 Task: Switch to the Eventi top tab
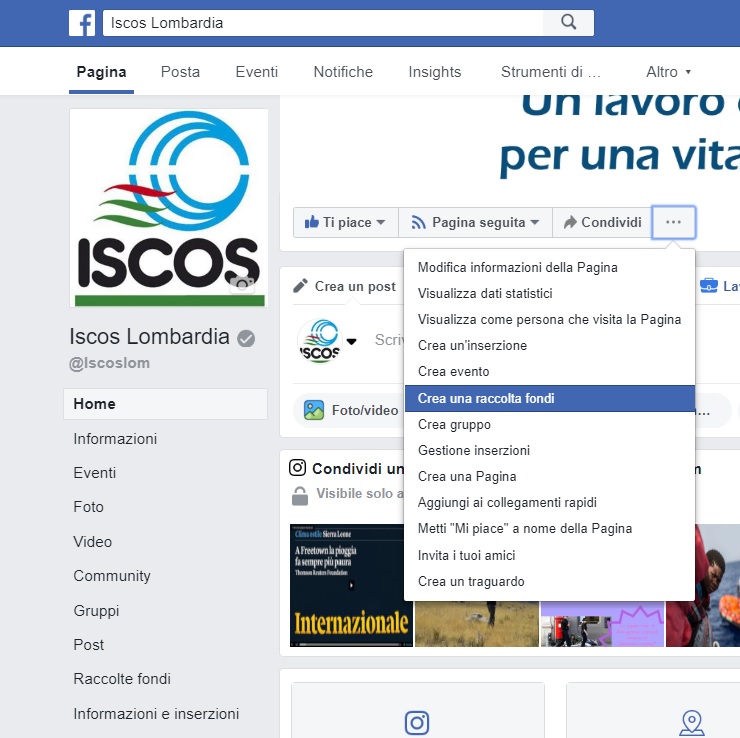[x=257, y=72]
